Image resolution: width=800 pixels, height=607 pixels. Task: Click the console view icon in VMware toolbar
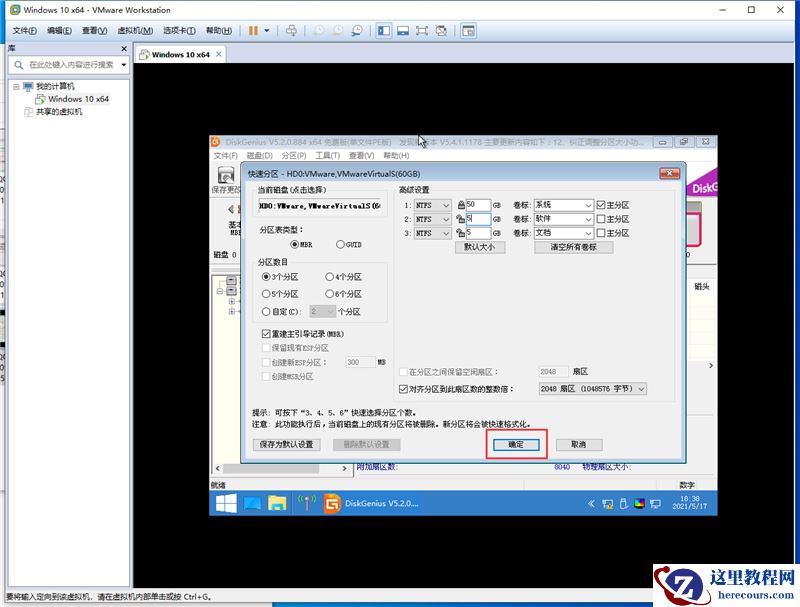(468, 31)
